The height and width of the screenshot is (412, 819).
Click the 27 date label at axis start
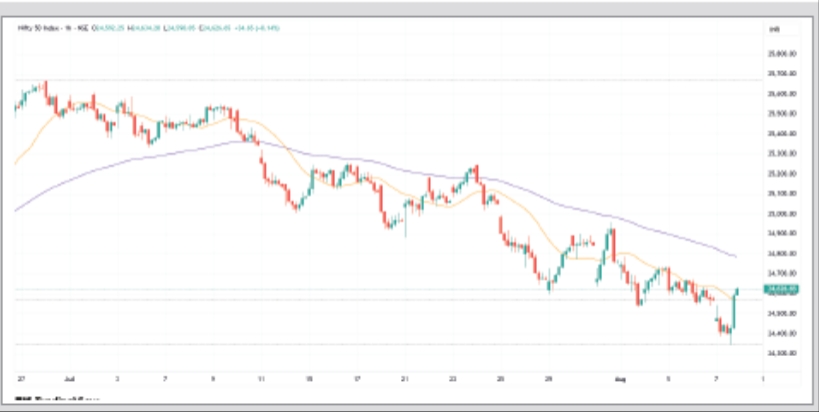click(20, 380)
